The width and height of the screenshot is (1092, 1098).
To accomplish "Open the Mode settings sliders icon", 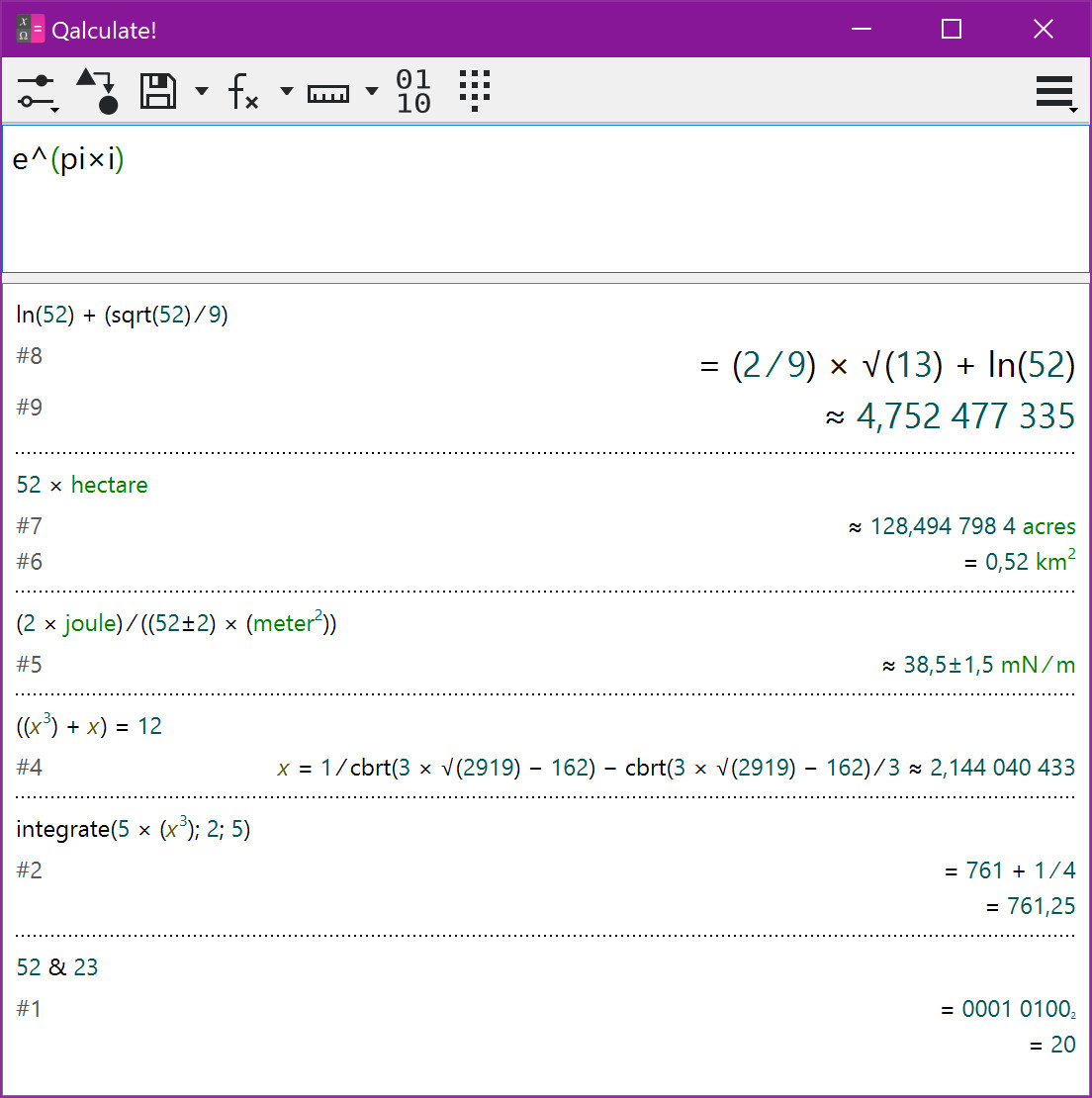I will tap(38, 91).
